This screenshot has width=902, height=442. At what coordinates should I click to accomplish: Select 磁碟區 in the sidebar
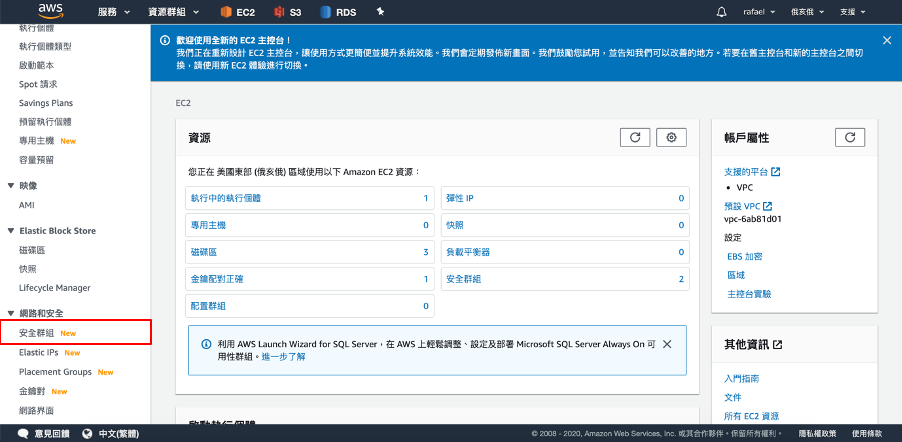(32, 250)
